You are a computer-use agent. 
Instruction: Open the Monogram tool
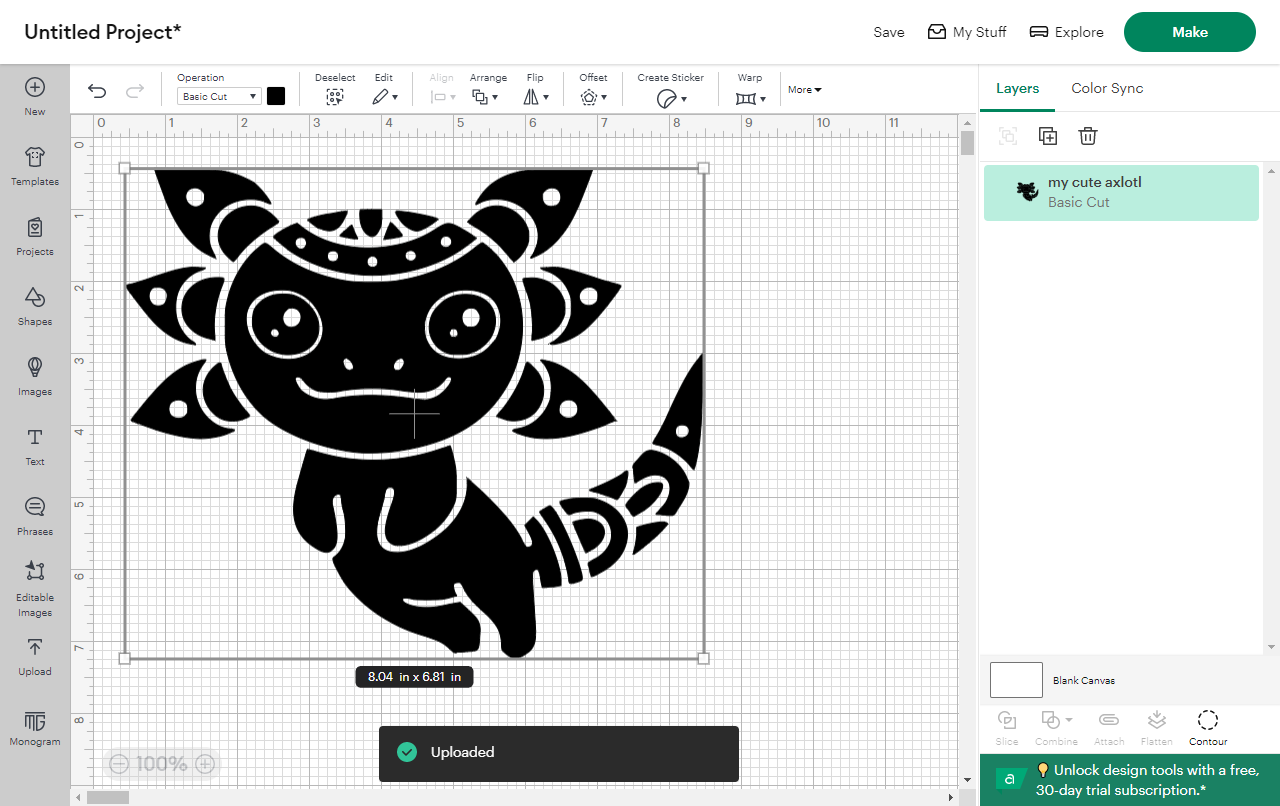pyautogui.click(x=35, y=728)
